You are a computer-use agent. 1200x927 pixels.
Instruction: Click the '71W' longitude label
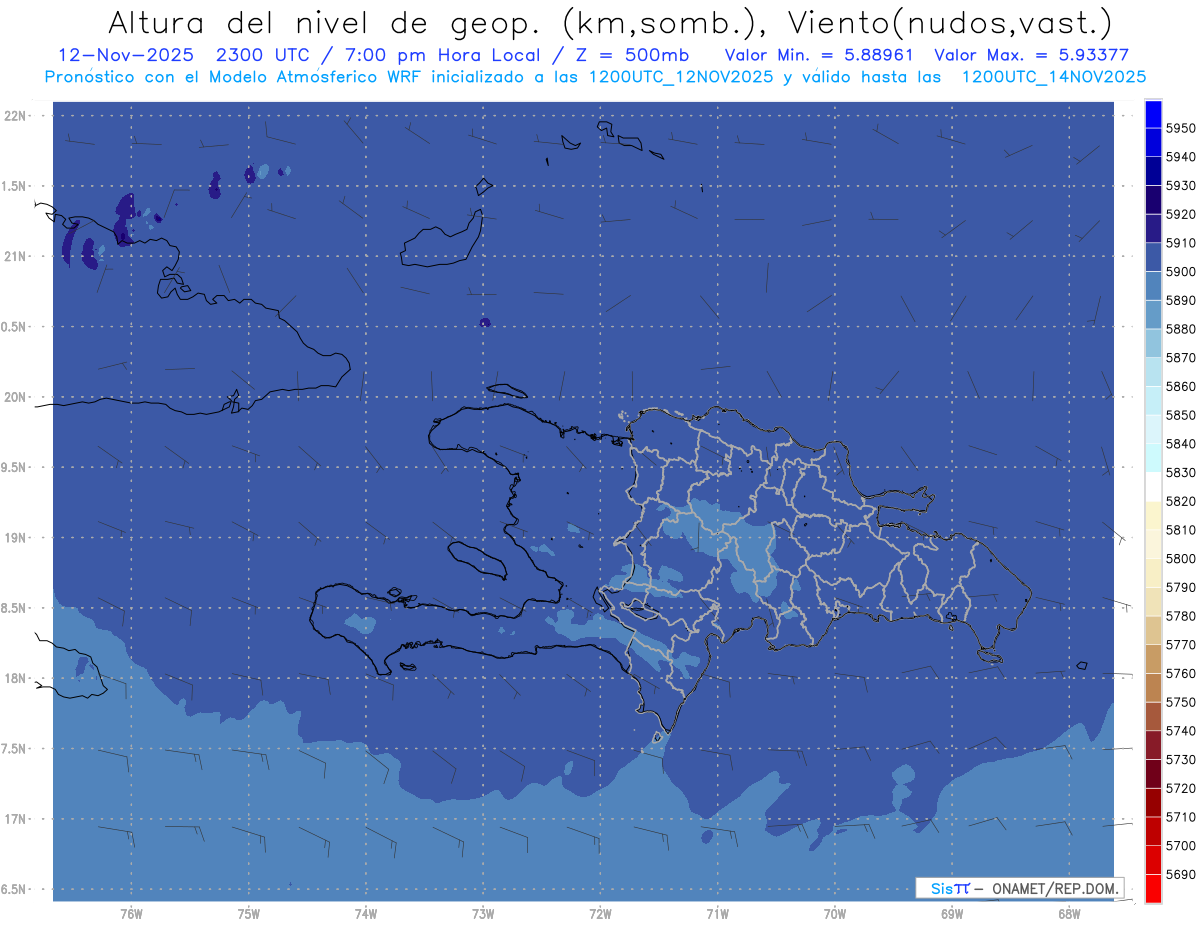pos(717,914)
